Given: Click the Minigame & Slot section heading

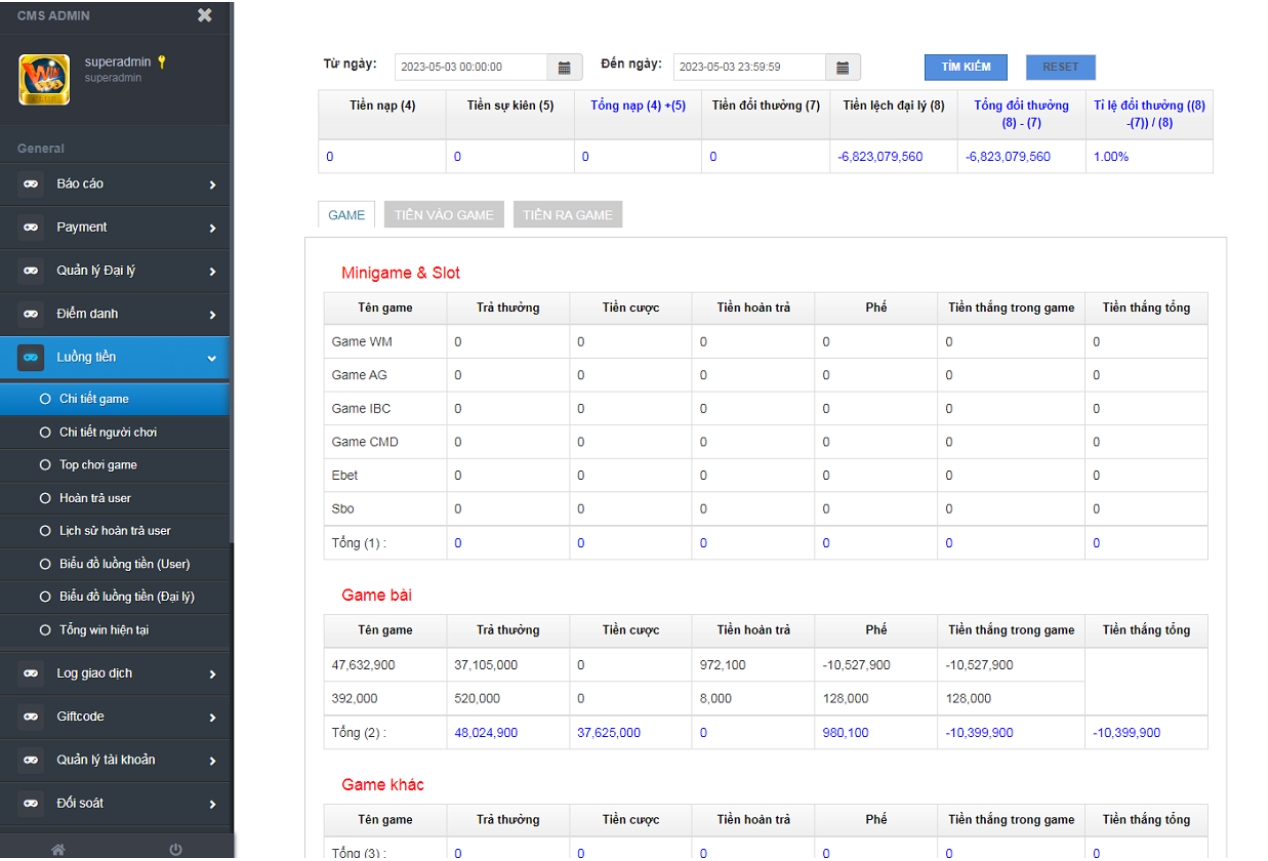Looking at the screenshot, I should [x=401, y=272].
